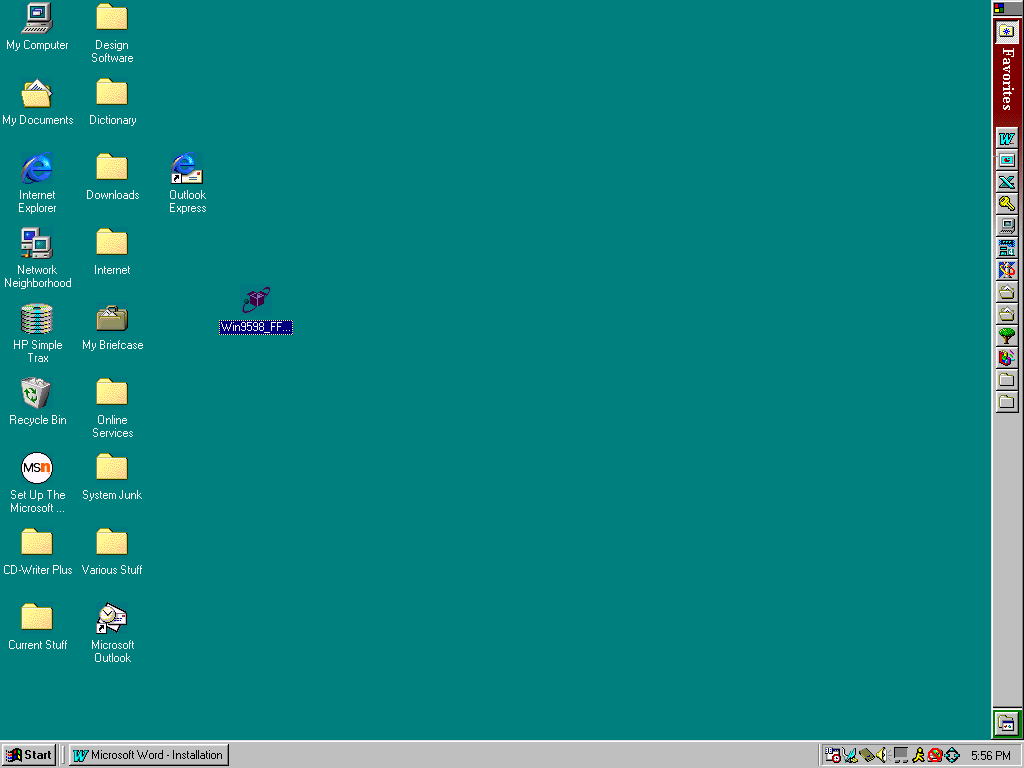1024x768 pixels.
Task: Click the clock showing 5:56 PM
Action: tap(990, 755)
